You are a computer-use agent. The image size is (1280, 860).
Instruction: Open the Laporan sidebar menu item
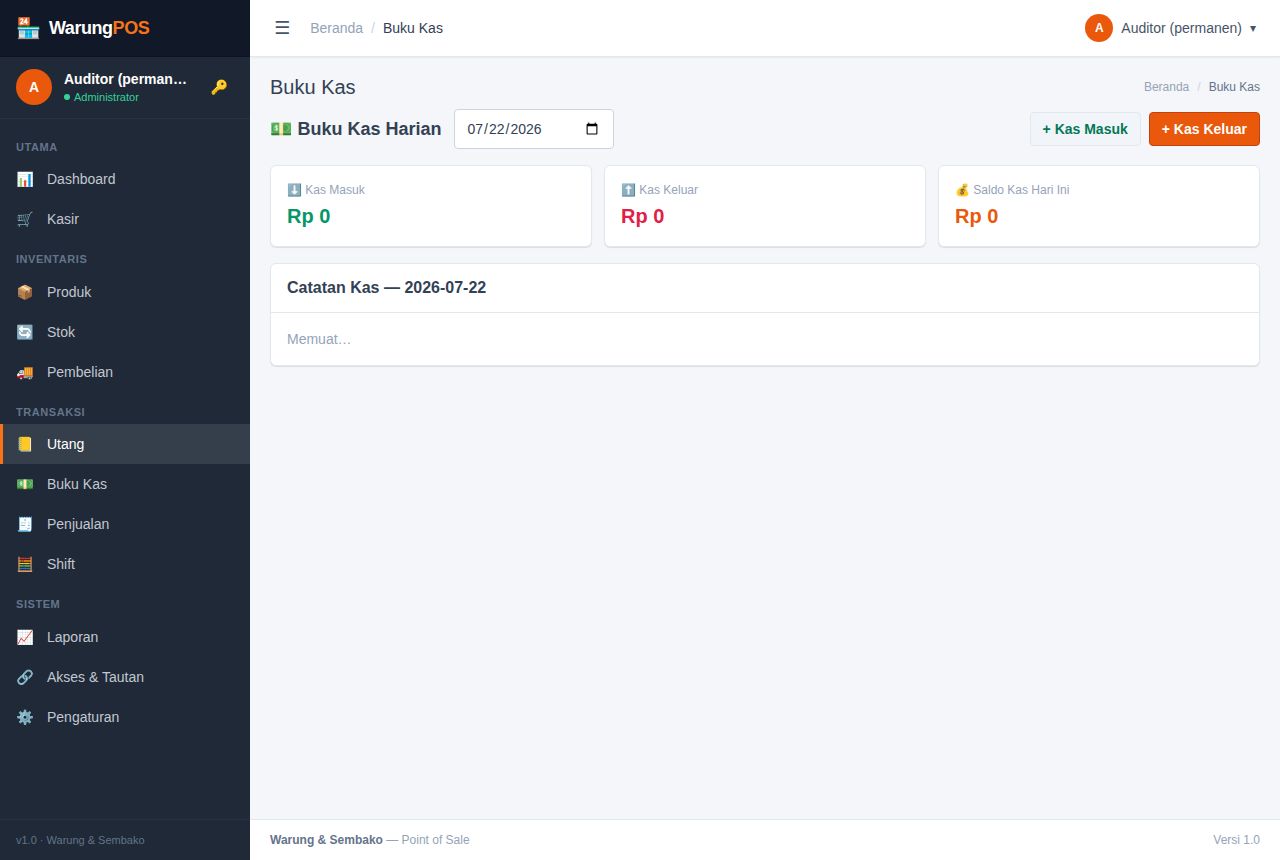pyautogui.click(x=125, y=637)
